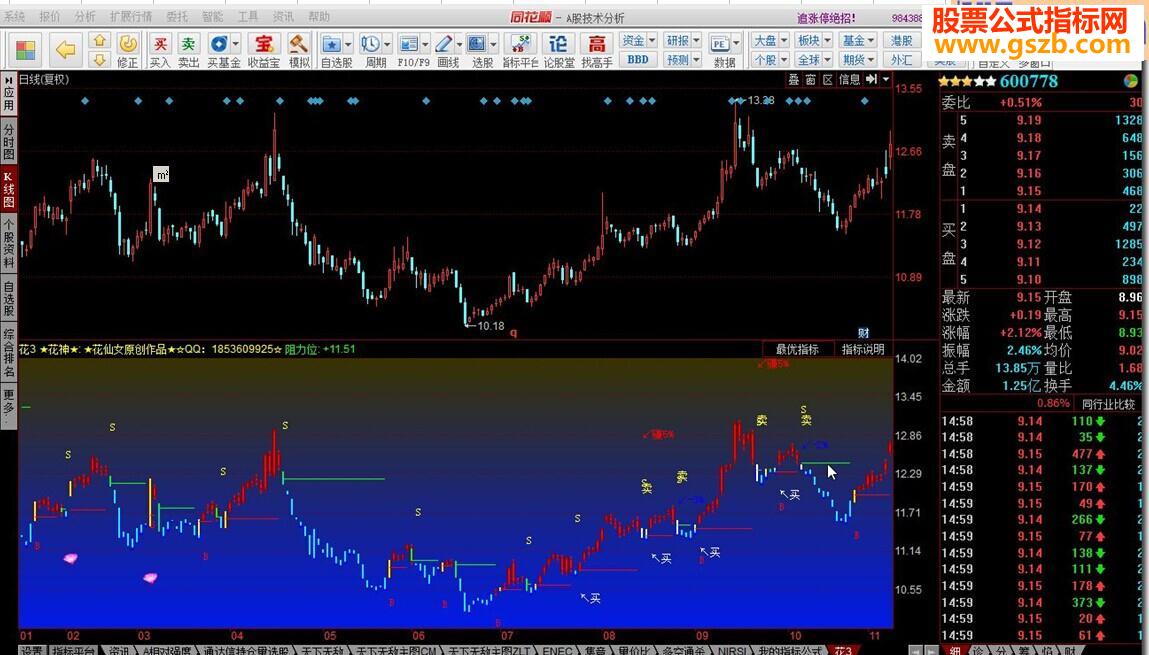Click the 外汇 button
This screenshot has height=655, width=1149.
tap(901, 59)
